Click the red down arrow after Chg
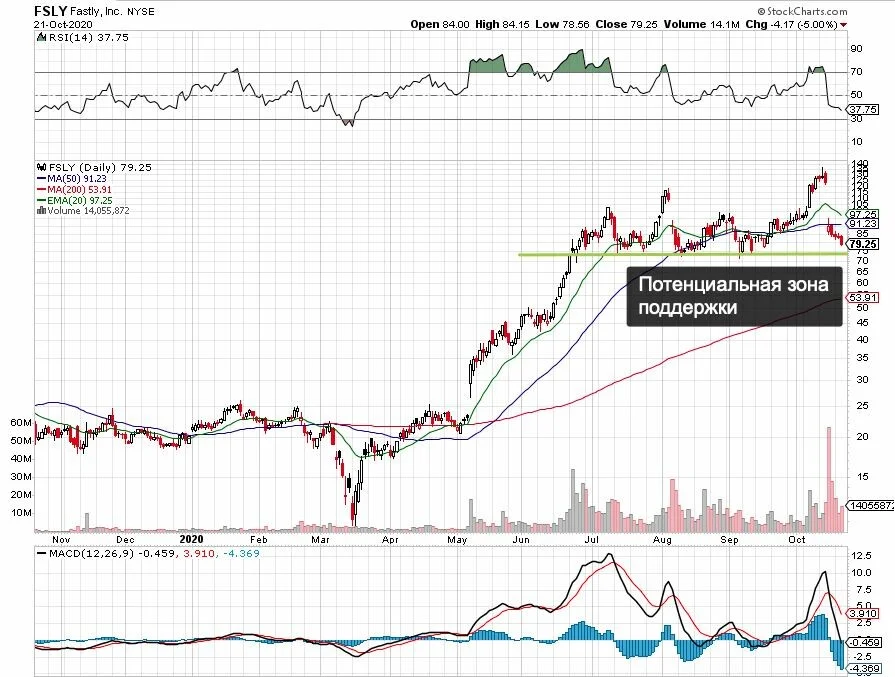 (844, 25)
